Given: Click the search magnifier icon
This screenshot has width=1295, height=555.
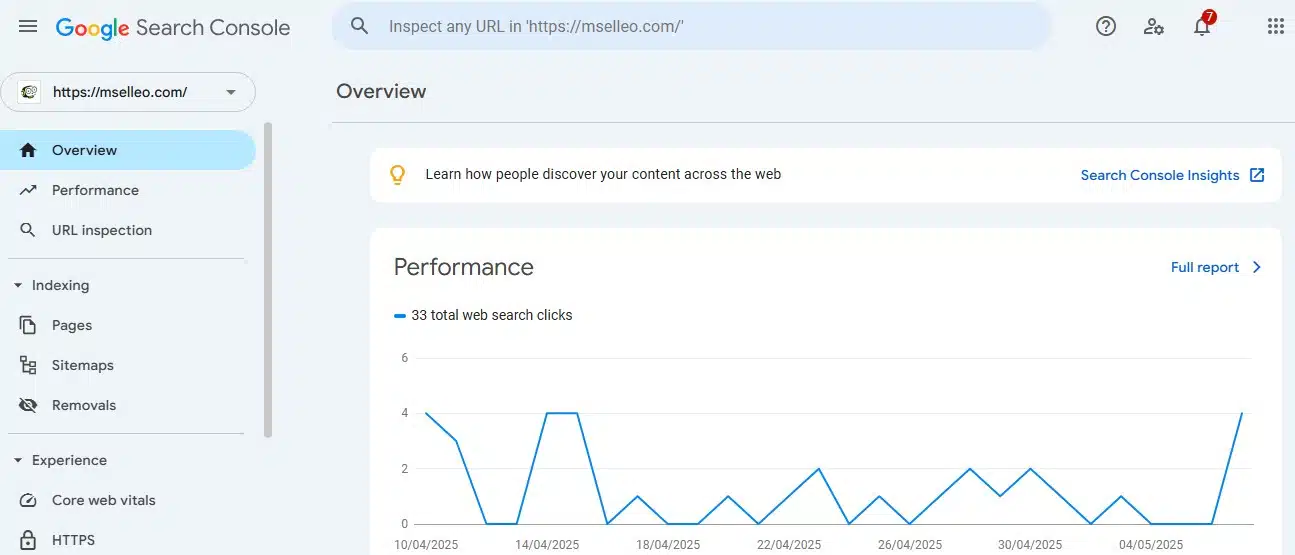Looking at the screenshot, I should click(360, 26).
